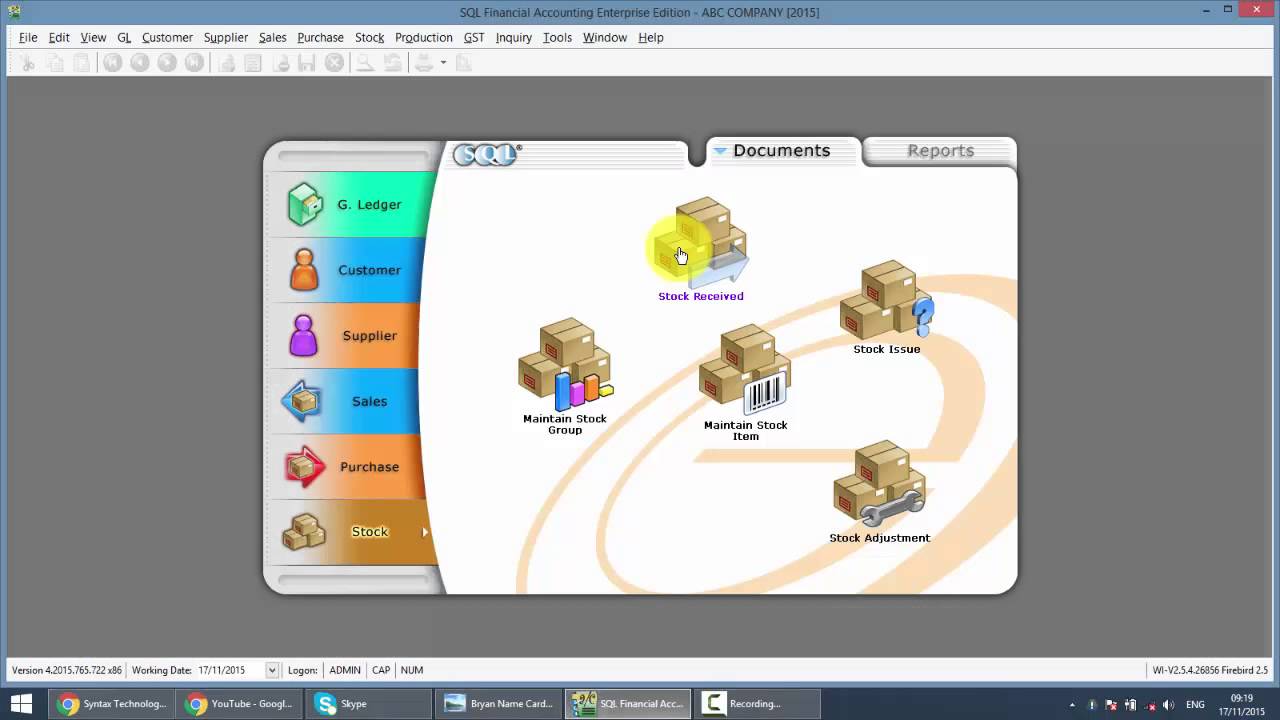Go to previous record toolbar button

(x=140, y=63)
